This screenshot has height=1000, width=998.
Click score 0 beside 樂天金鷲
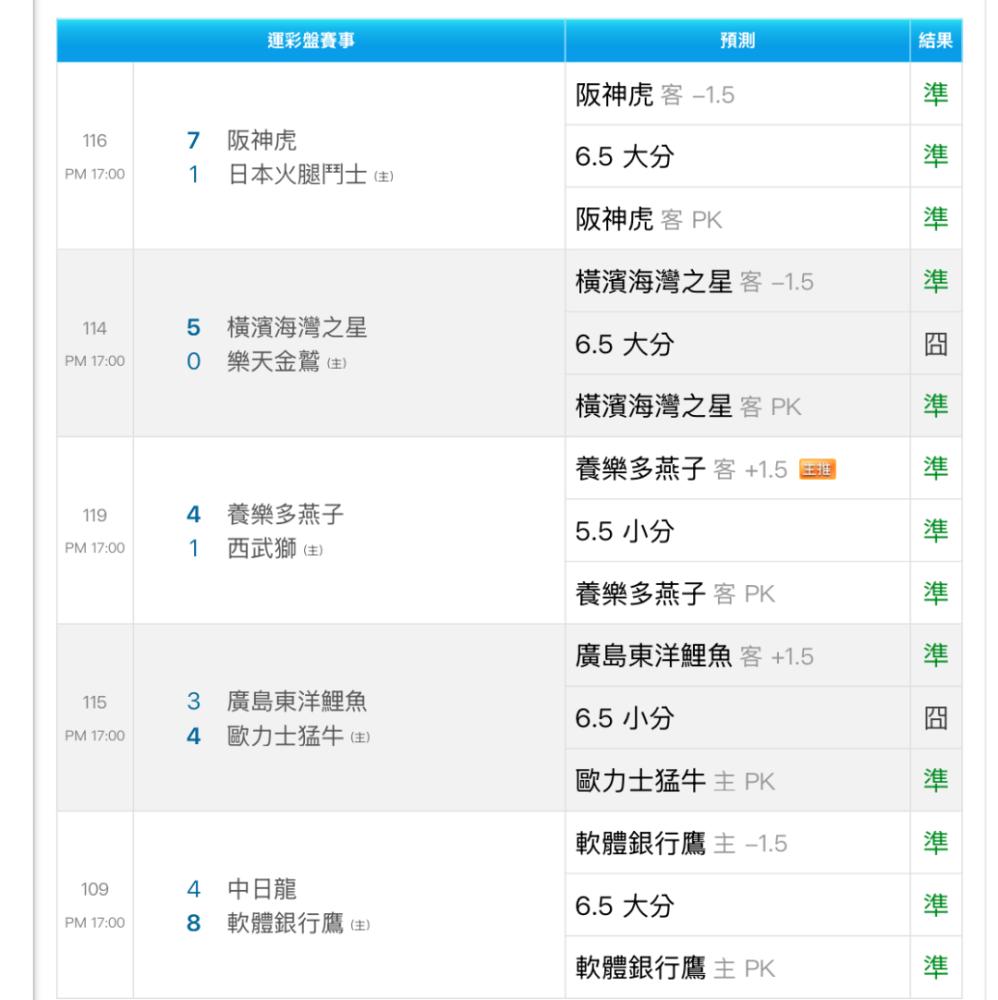(x=194, y=362)
